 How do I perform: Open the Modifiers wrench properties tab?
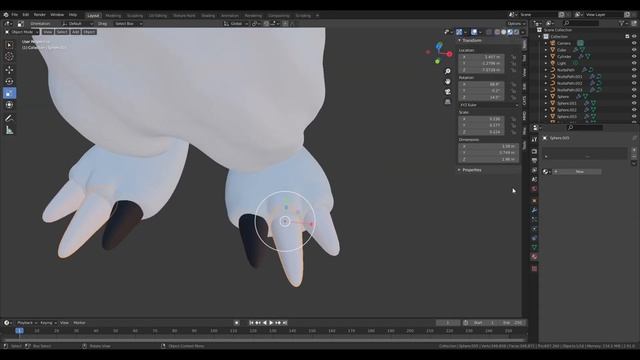tap(534, 210)
